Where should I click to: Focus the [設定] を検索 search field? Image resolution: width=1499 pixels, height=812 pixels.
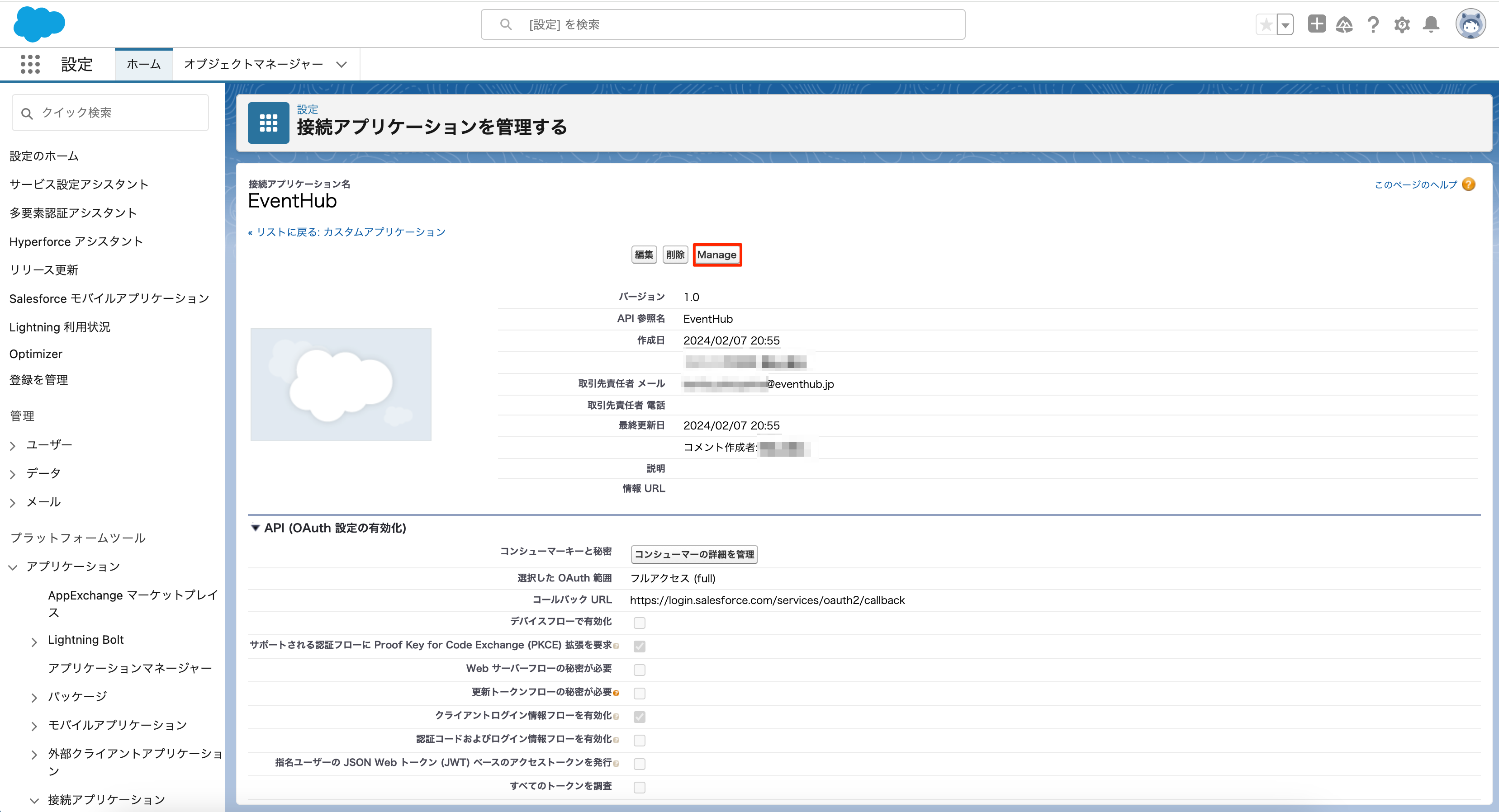[x=723, y=24]
